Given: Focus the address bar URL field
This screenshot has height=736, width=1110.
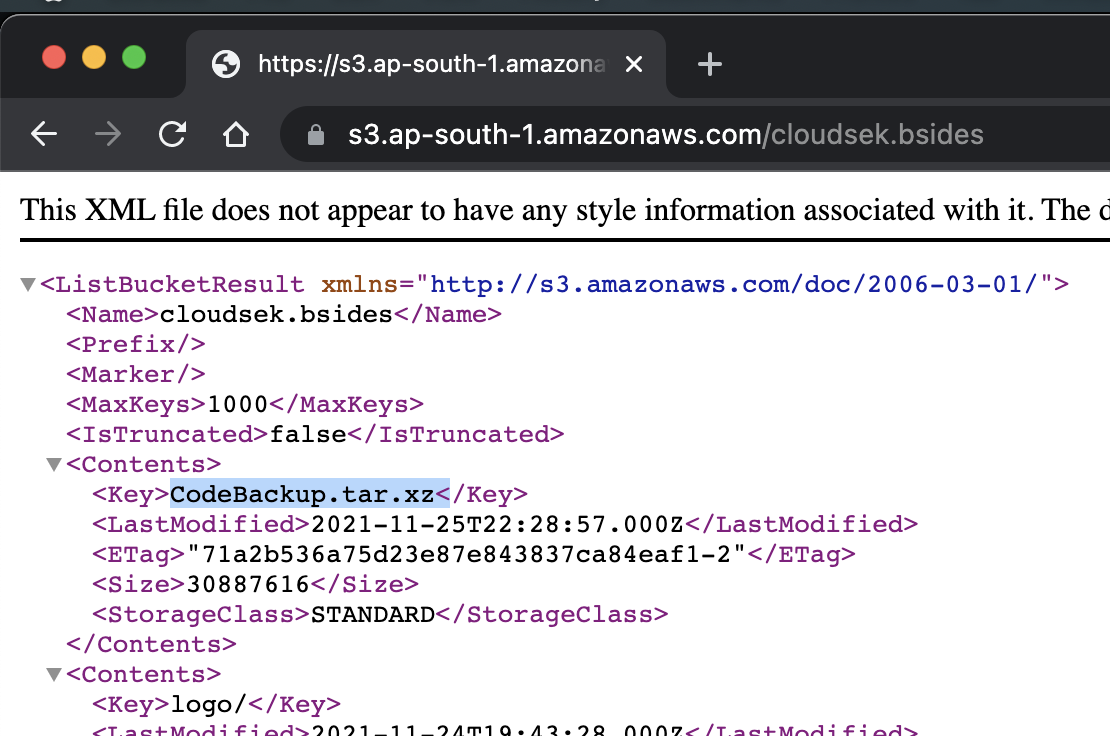Looking at the screenshot, I should (x=695, y=134).
